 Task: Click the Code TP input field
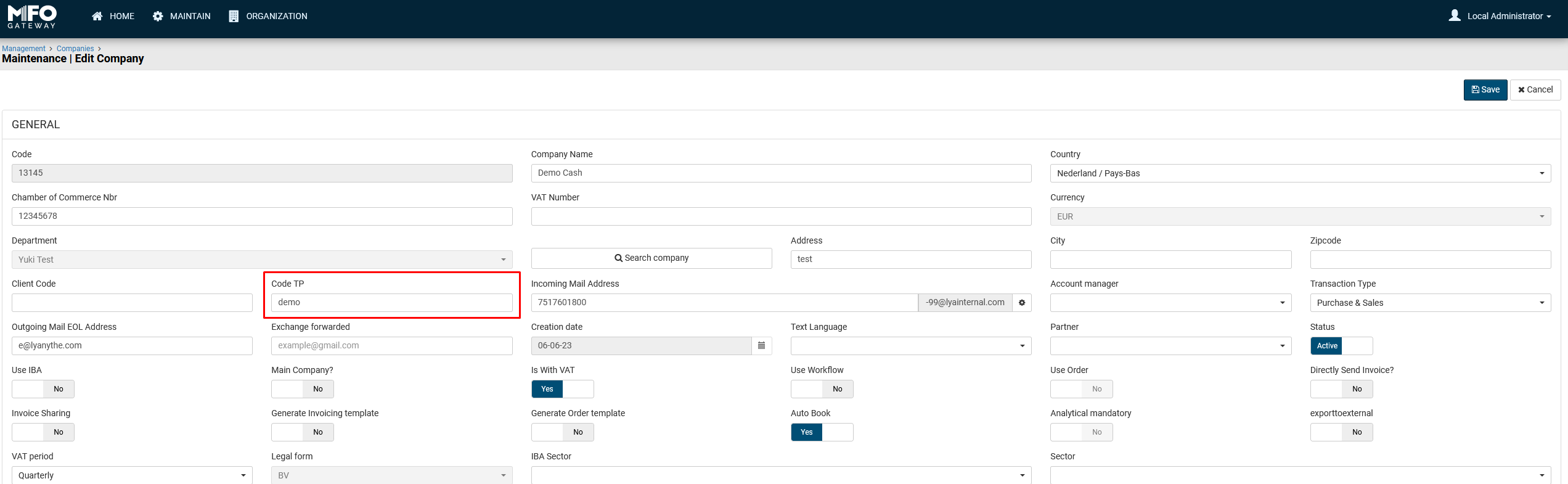tap(391, 303)
